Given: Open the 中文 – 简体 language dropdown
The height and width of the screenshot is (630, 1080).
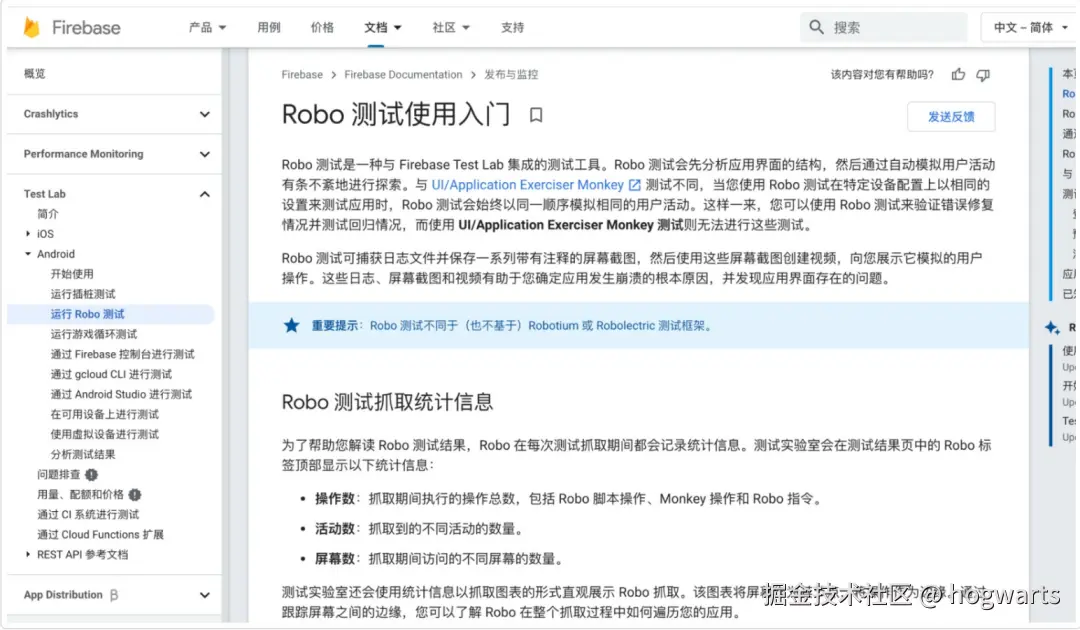Looking at the screenshot, I should pos(1027,27).
